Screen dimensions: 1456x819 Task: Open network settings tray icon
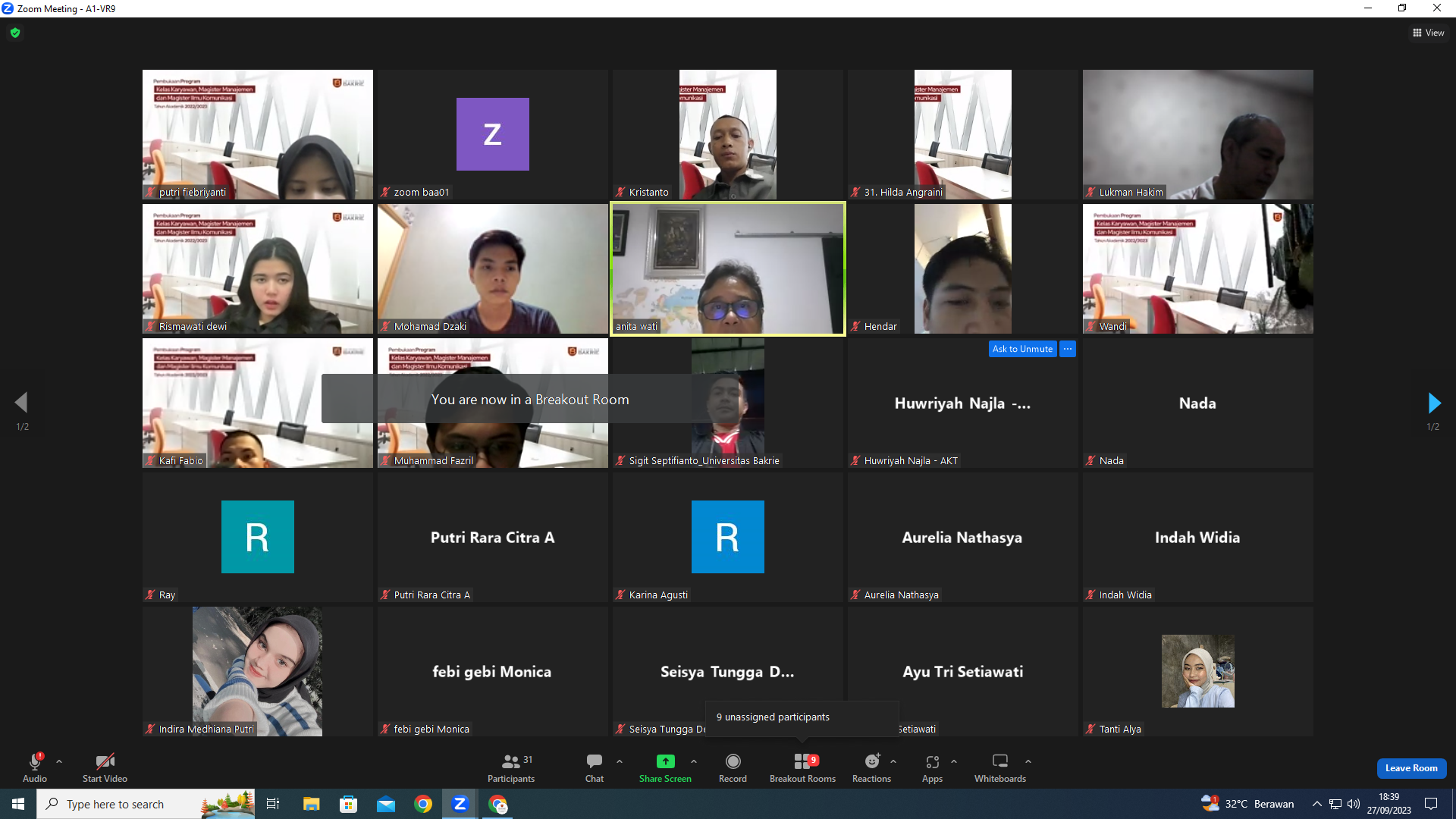(1335, 804)
